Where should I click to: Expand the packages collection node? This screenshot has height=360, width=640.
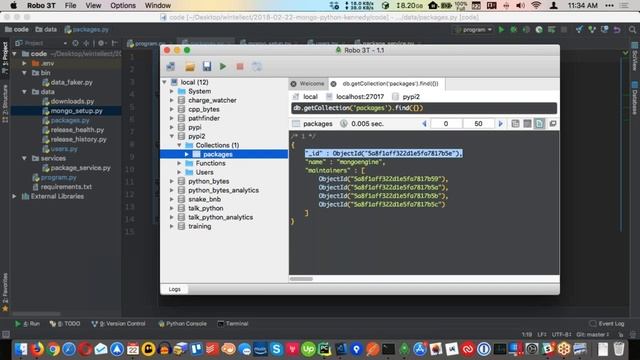click(187, 154)
